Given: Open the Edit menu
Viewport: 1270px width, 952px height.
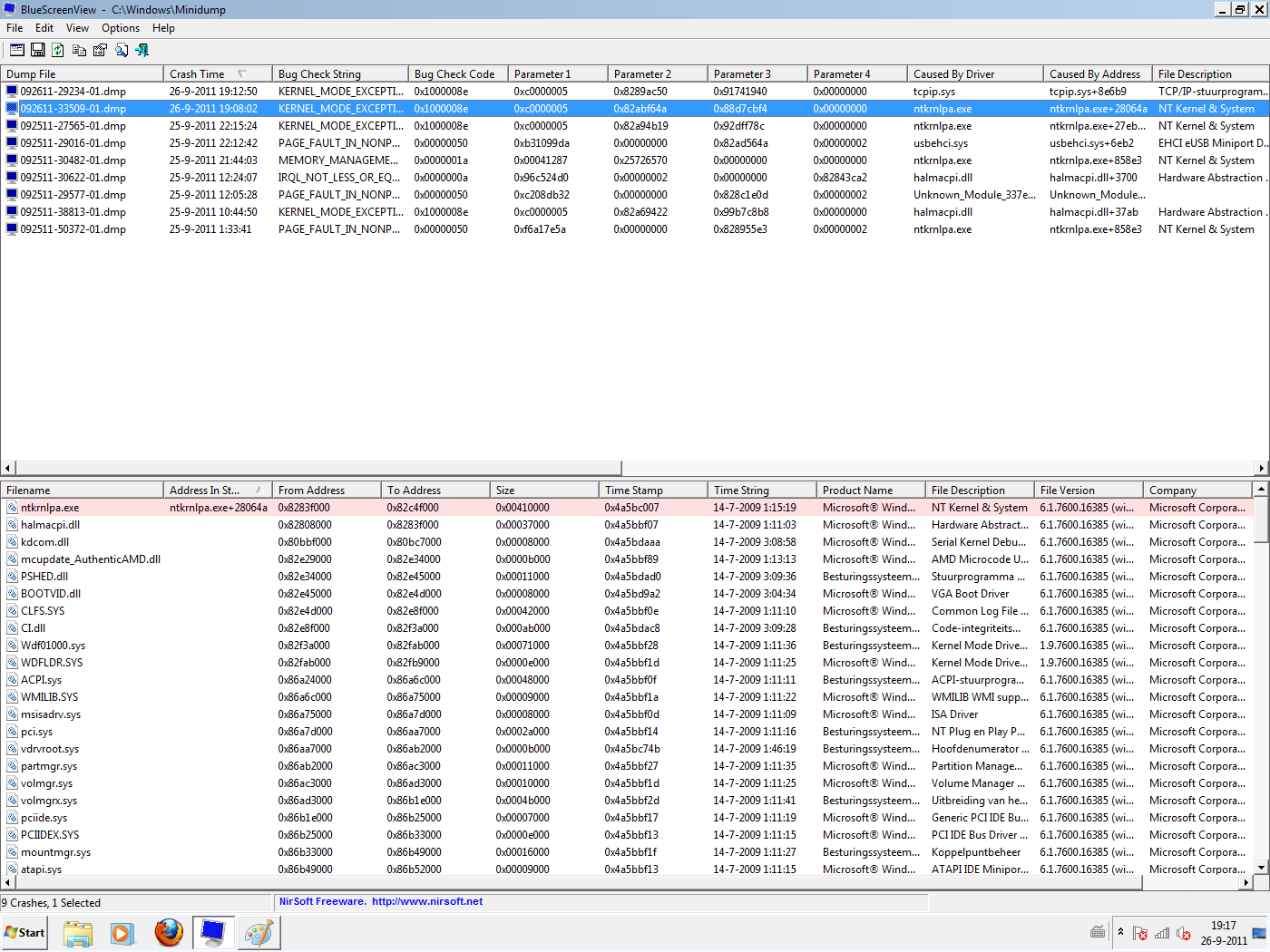Looking at the screenshot, I should [x=44, y=28].
